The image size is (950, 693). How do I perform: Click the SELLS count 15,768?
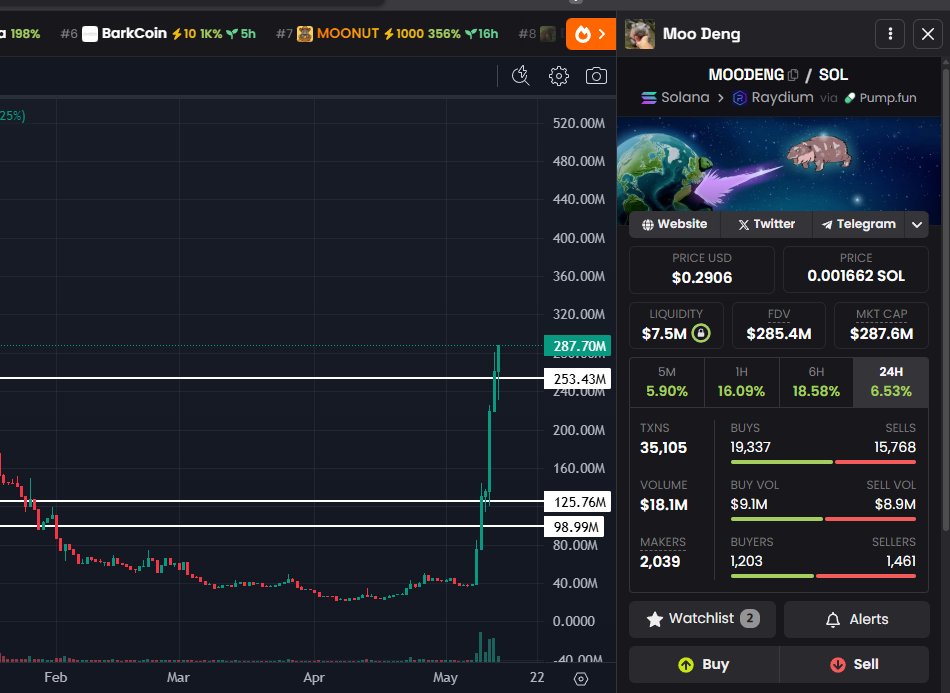pyautogui.click(x=895, y=447)
